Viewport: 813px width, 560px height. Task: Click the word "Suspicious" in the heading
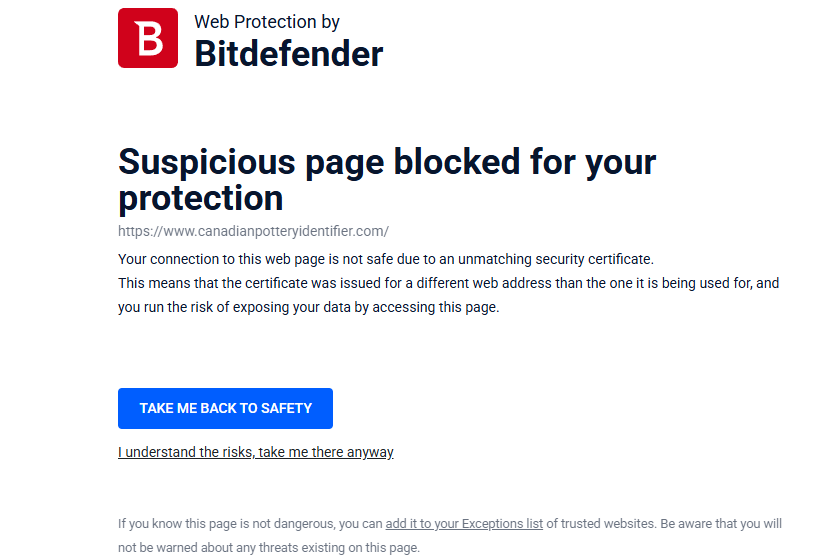click(206, 162)
